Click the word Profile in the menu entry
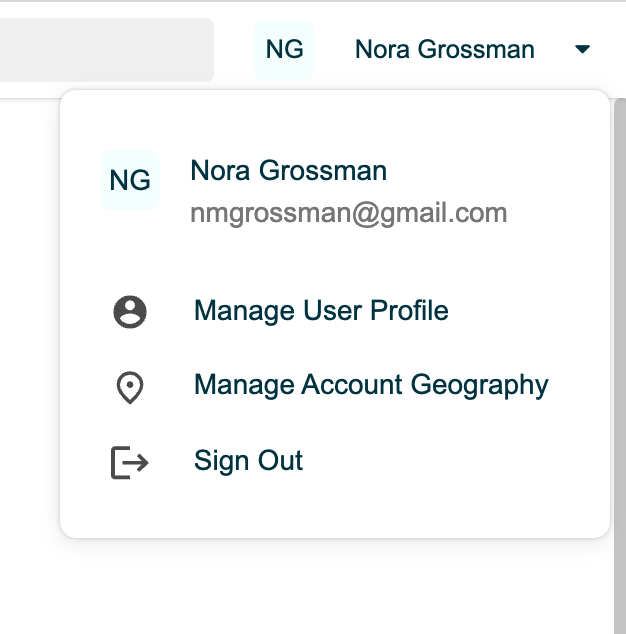Screen dimensions: 626x634 click(409, 311)
